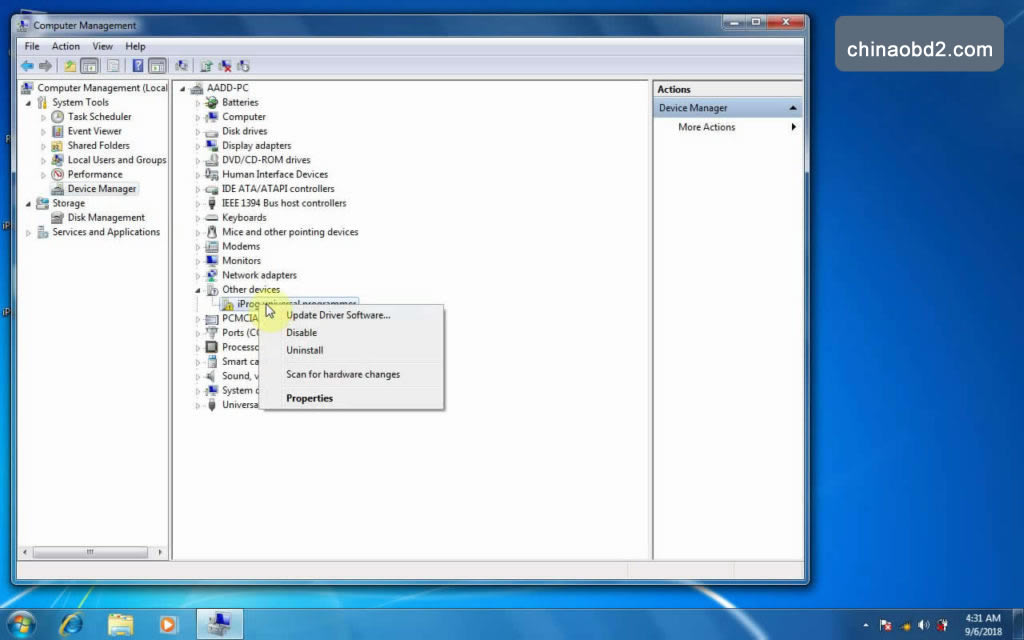Image resolution: width=1024 pixels, height=640 pixels.
Task: Collapse the Storage node
Action: point(28,203)
